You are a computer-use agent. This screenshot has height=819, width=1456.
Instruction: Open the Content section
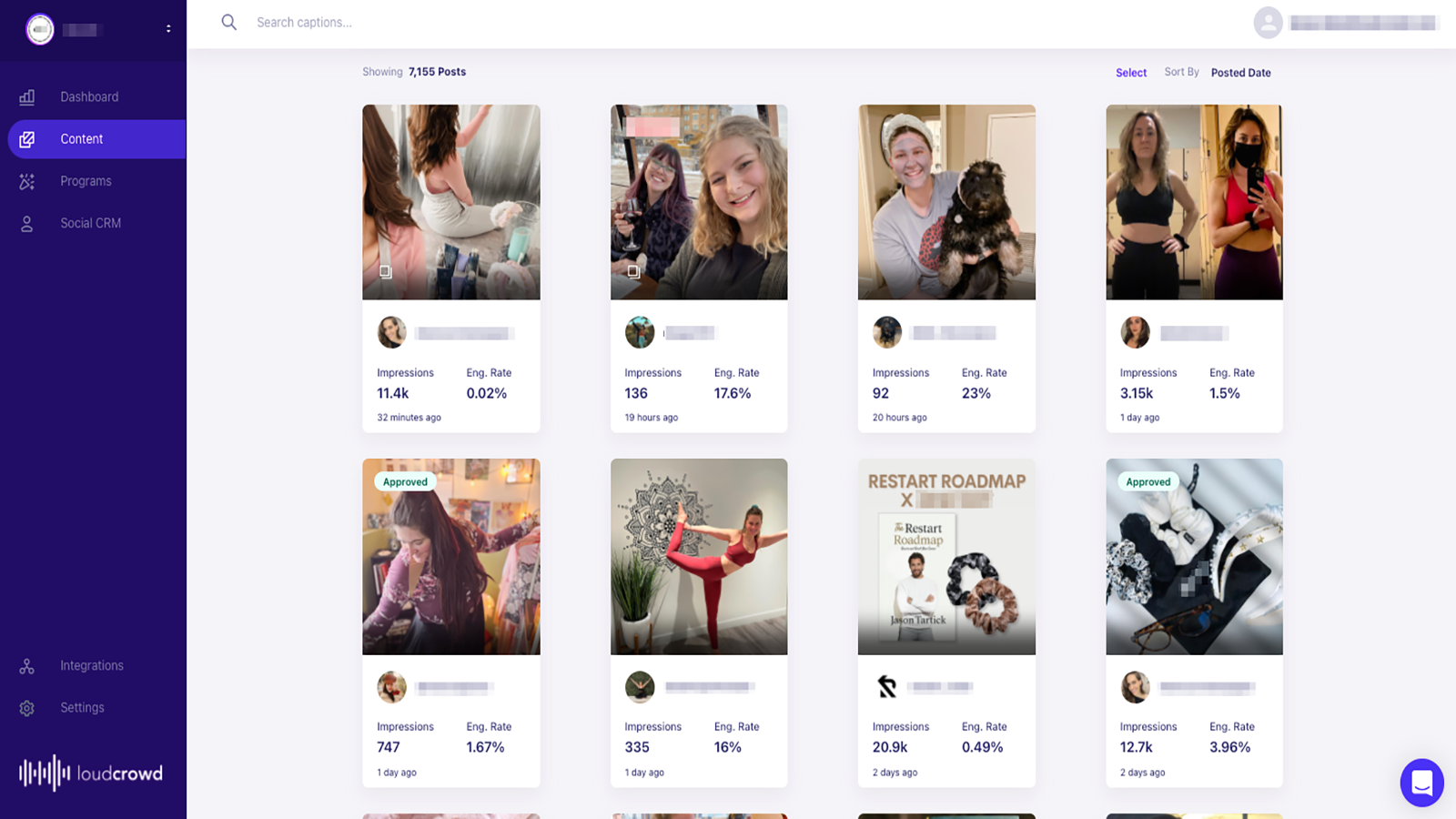[96, 139]
